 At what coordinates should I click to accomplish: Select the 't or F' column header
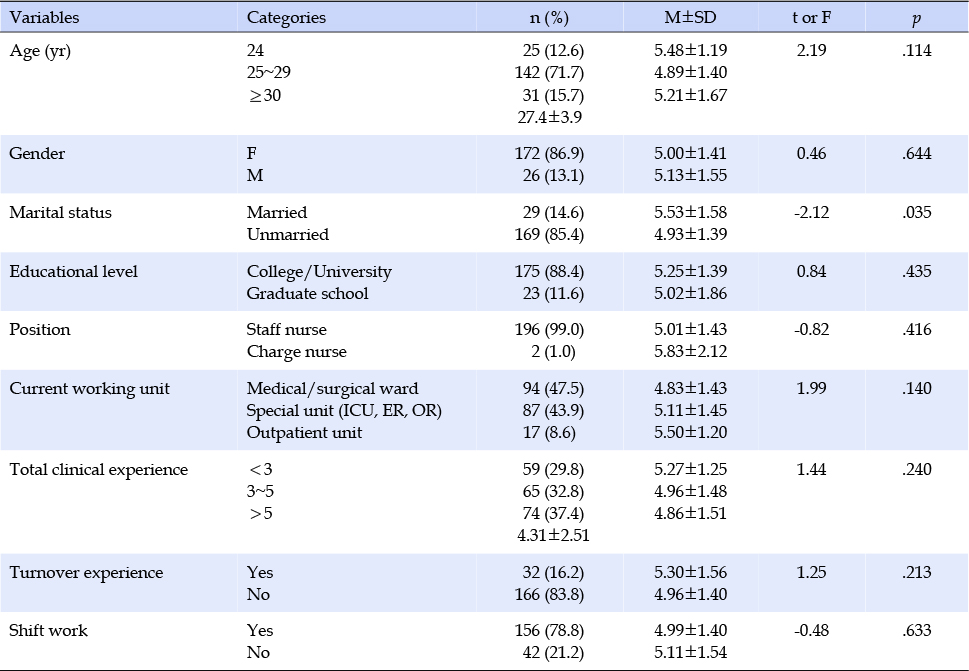(812, 18)
